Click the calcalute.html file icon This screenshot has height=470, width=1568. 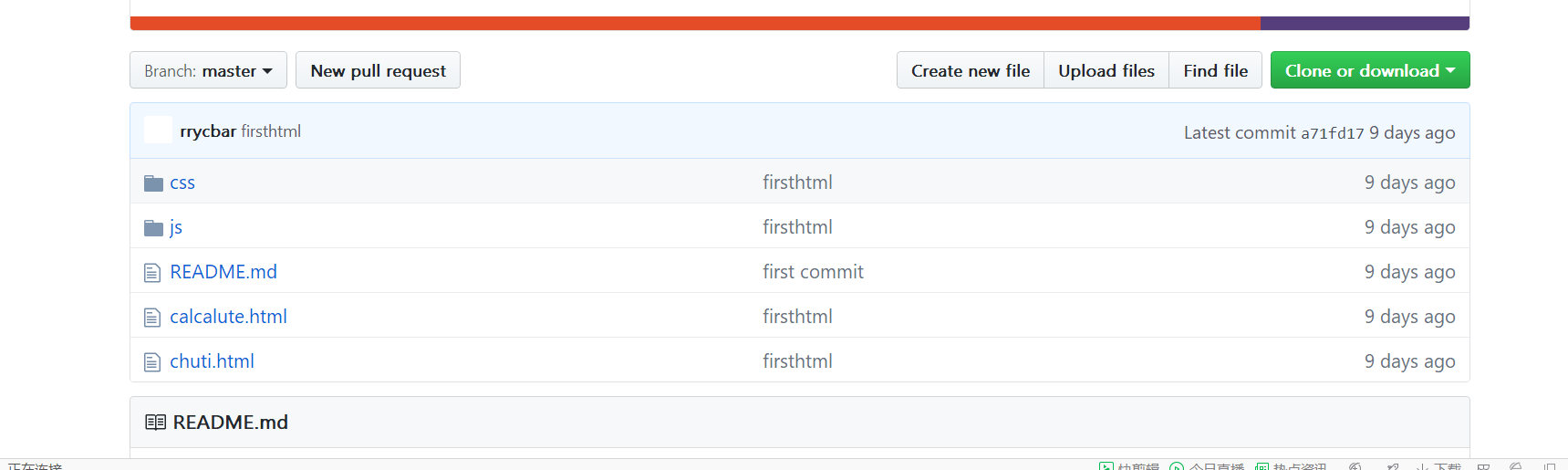tap(152, 318)
